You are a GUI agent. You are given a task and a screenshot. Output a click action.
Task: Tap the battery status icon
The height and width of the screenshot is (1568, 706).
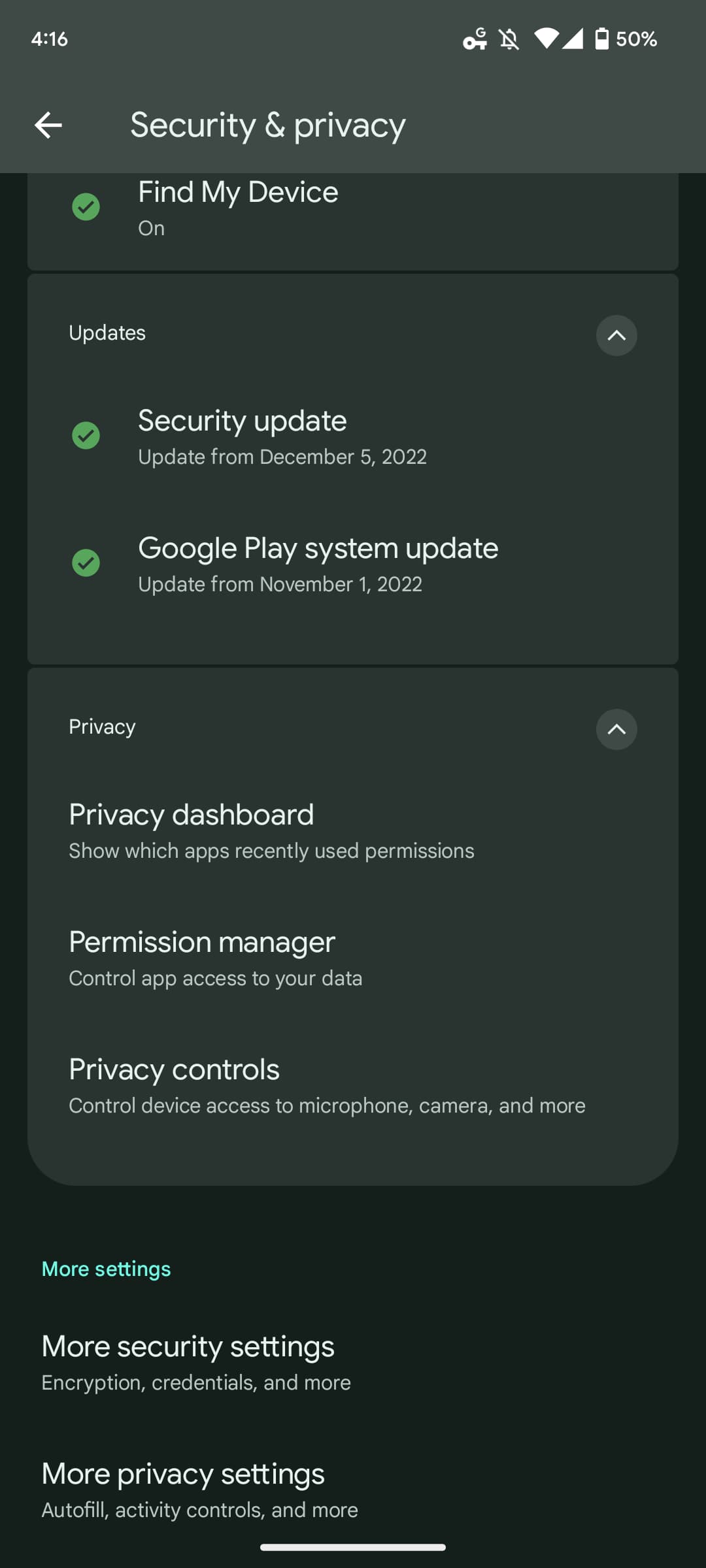click(601, 39)
